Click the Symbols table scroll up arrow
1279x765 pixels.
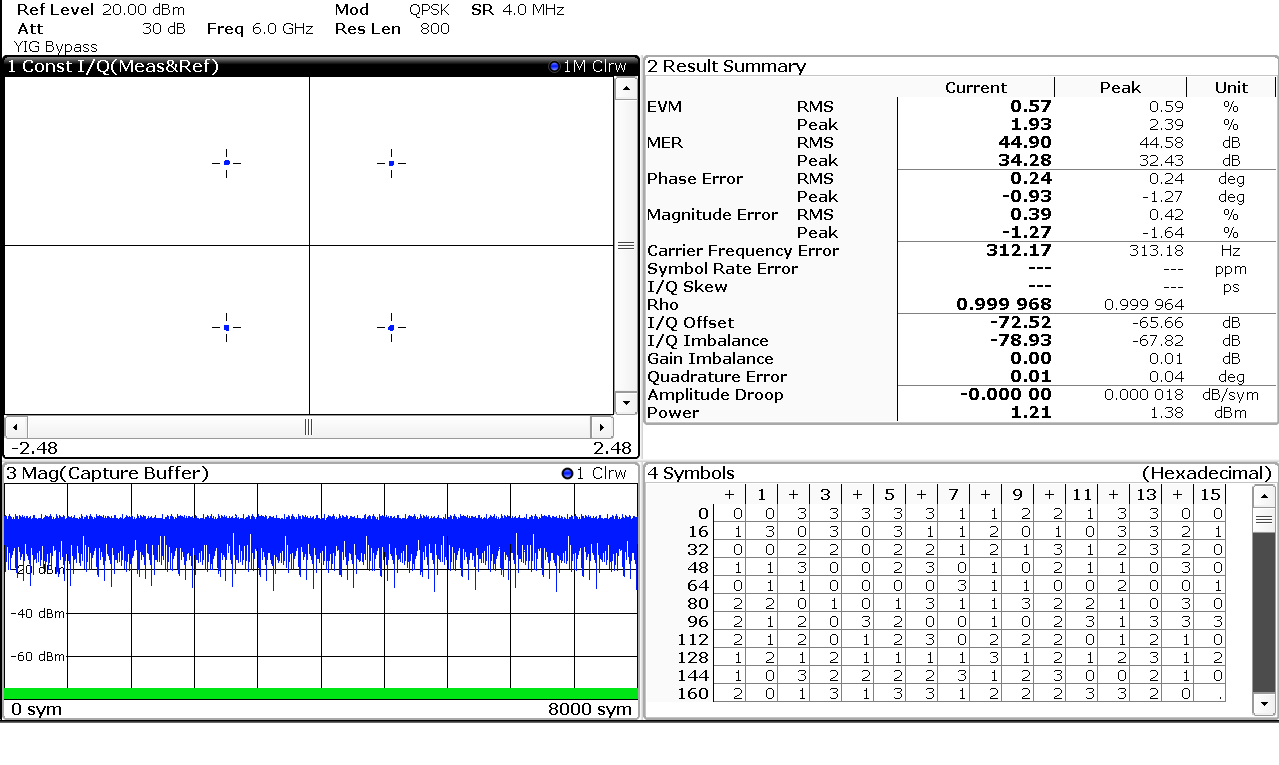tap(1265, 497)
